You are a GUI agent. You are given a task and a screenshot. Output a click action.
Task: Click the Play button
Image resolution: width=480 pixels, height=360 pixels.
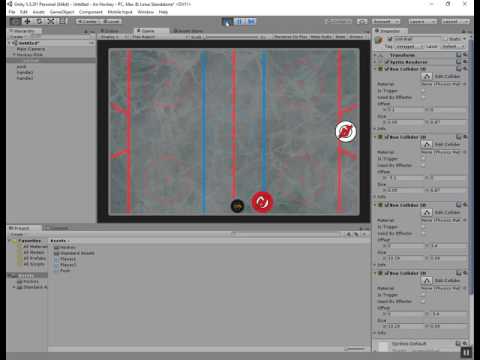point(228,22)
